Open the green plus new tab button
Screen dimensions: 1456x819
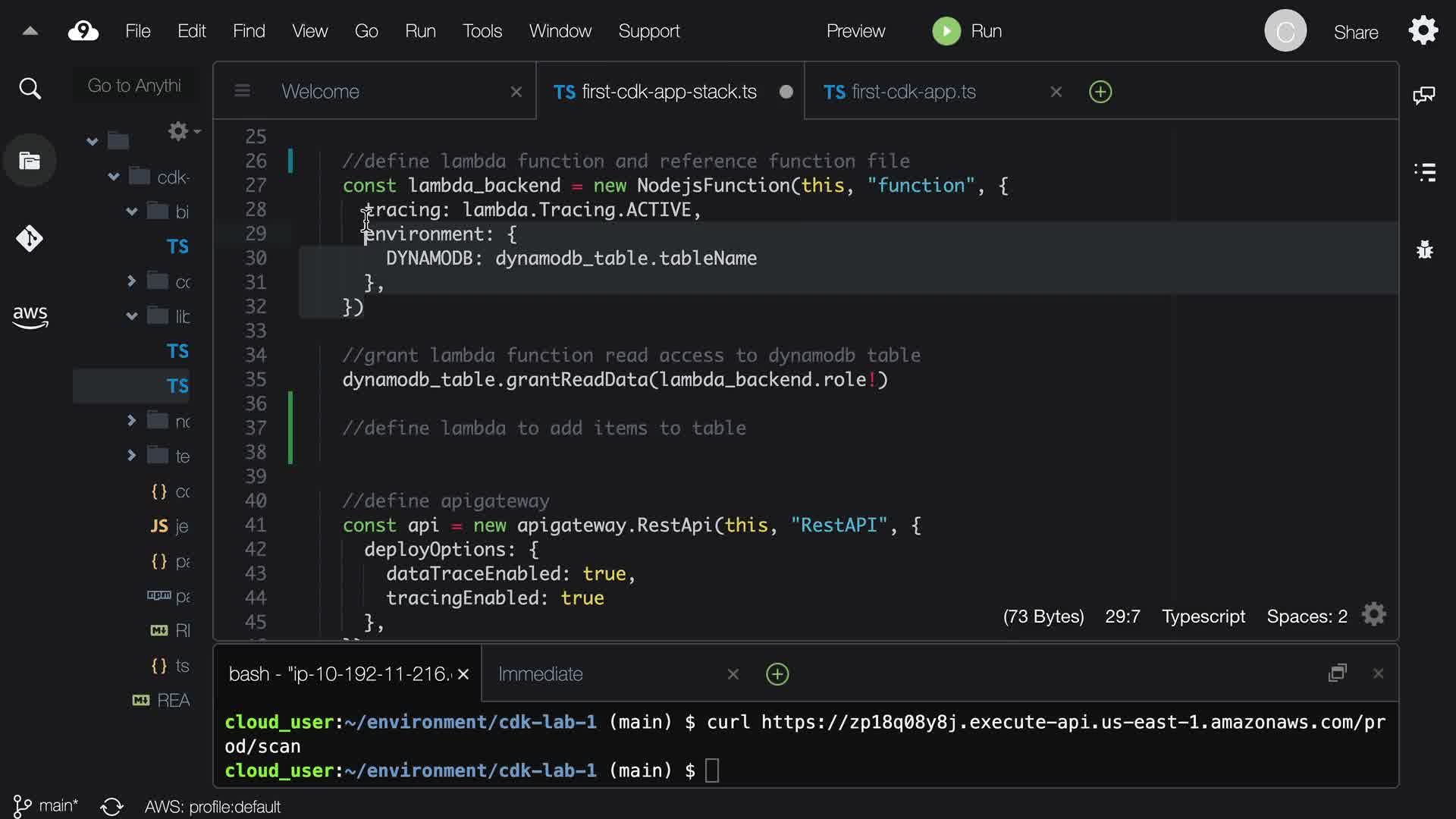pyautogui.click(x=1100, y=92)
